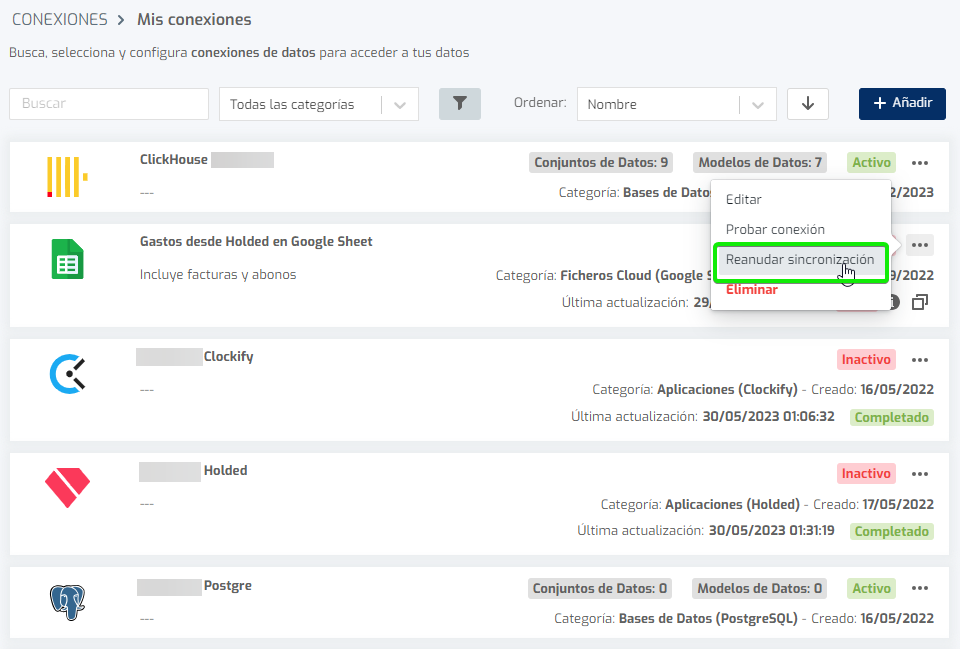Screen dimensions: 960x649
Task: Click Modelos de Datos: 0 badge
Action: pos(759,589)
